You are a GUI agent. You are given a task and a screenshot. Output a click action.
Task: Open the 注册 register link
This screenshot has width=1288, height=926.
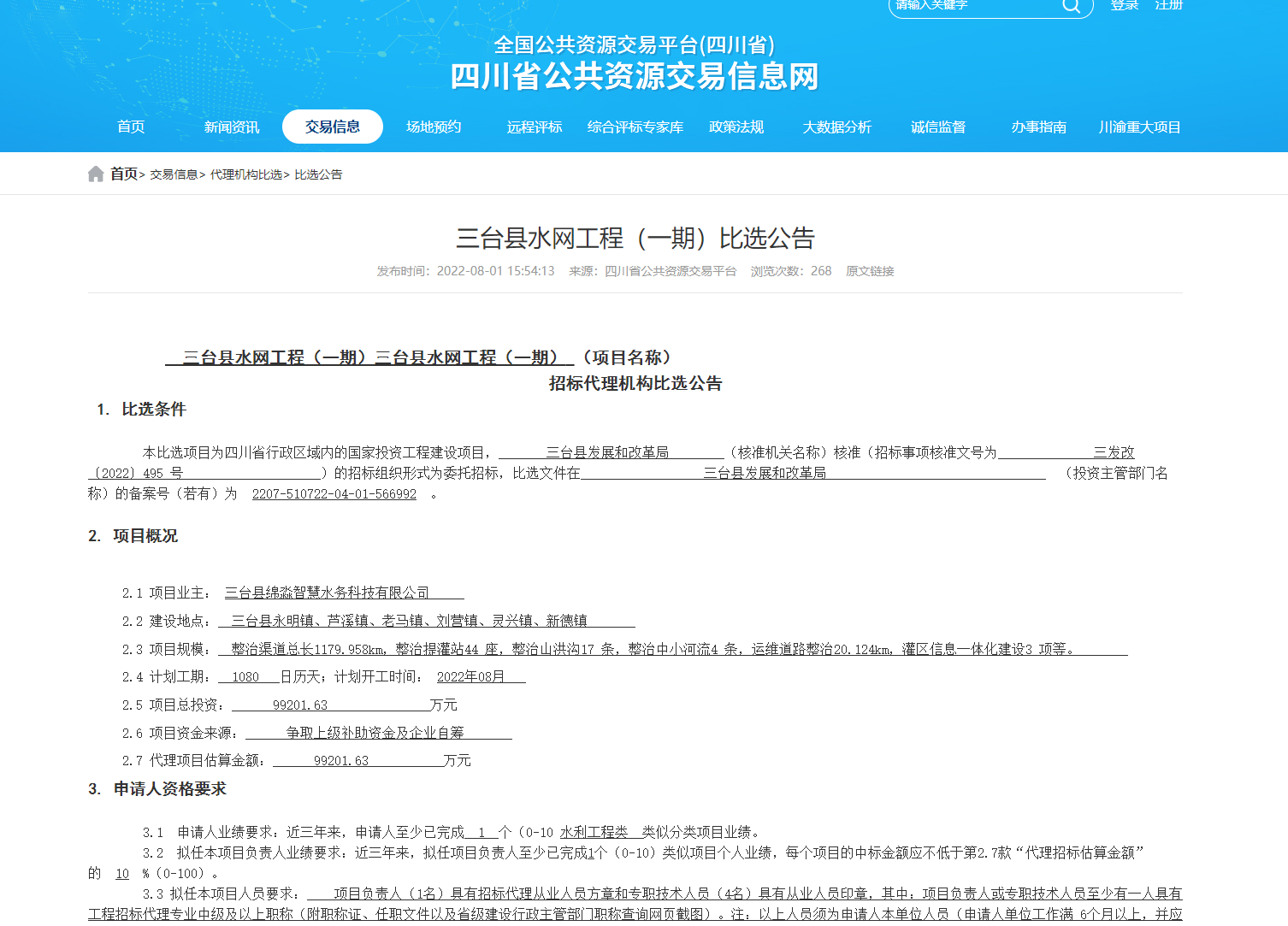tap(1168, 5)
